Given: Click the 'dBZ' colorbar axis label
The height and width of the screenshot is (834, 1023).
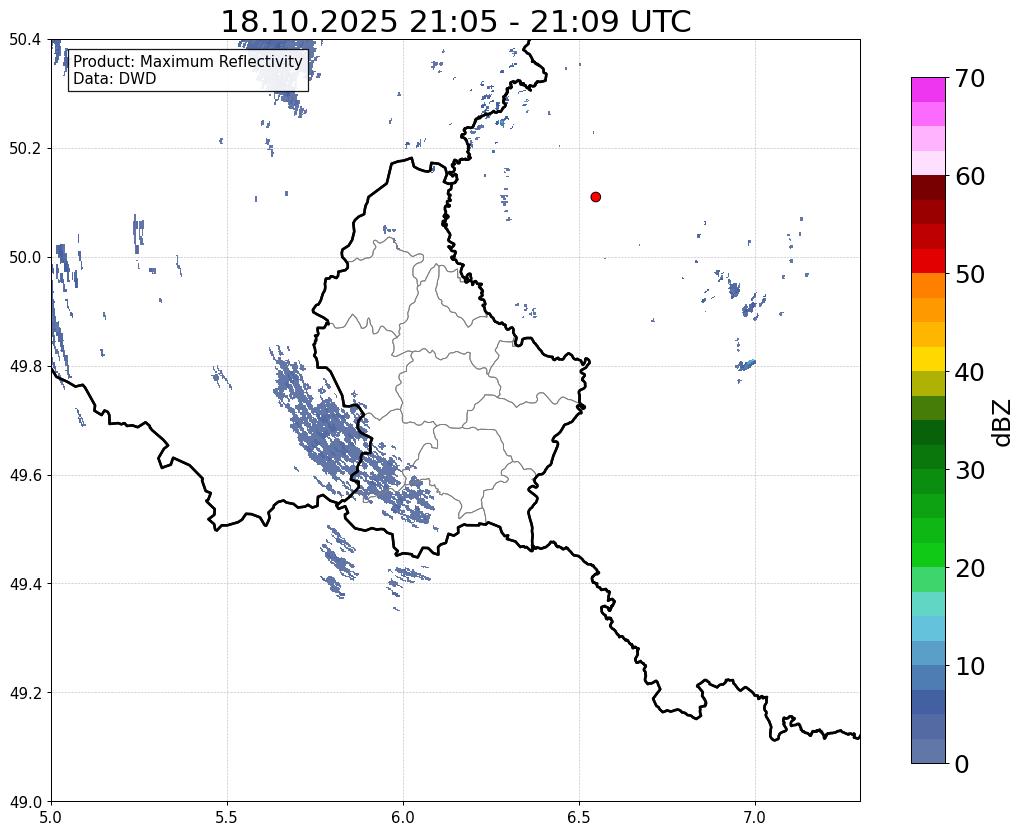Looking at the screenshot, I should tap(1003, 423).
